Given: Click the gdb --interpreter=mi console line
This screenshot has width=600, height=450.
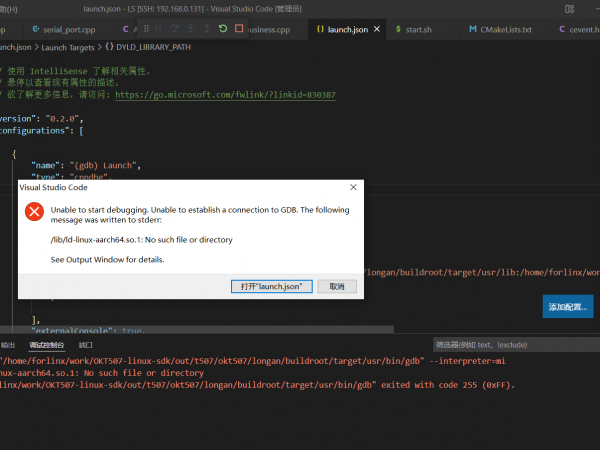Looking at the screenshot, I should 253,361.
